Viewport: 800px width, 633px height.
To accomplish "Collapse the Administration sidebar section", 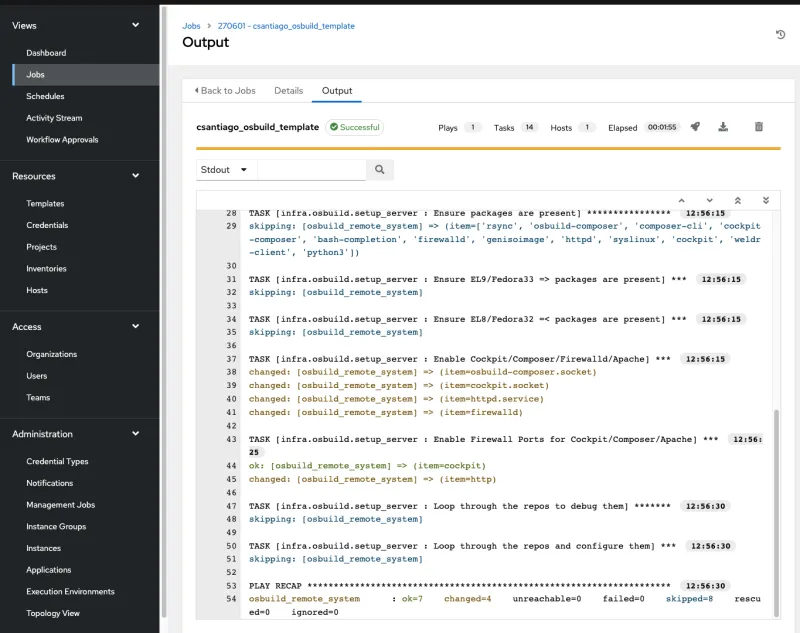I will click(136, 434).
